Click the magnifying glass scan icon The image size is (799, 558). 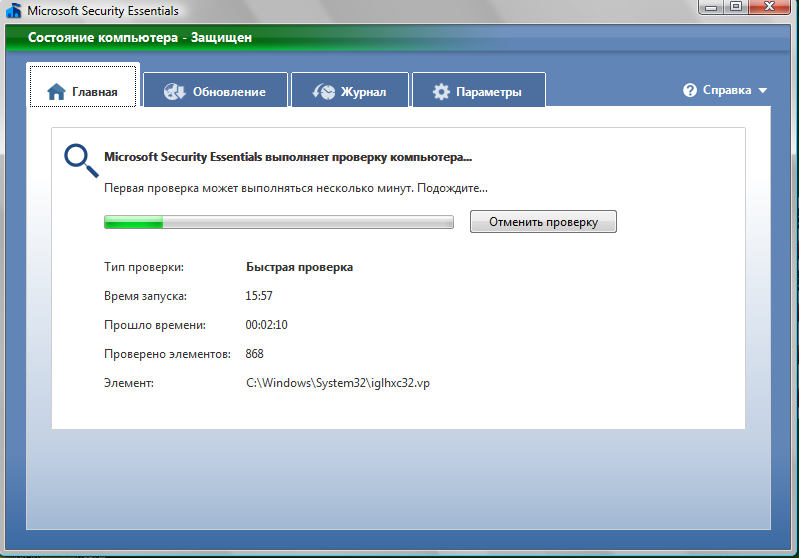coord(81,161)
